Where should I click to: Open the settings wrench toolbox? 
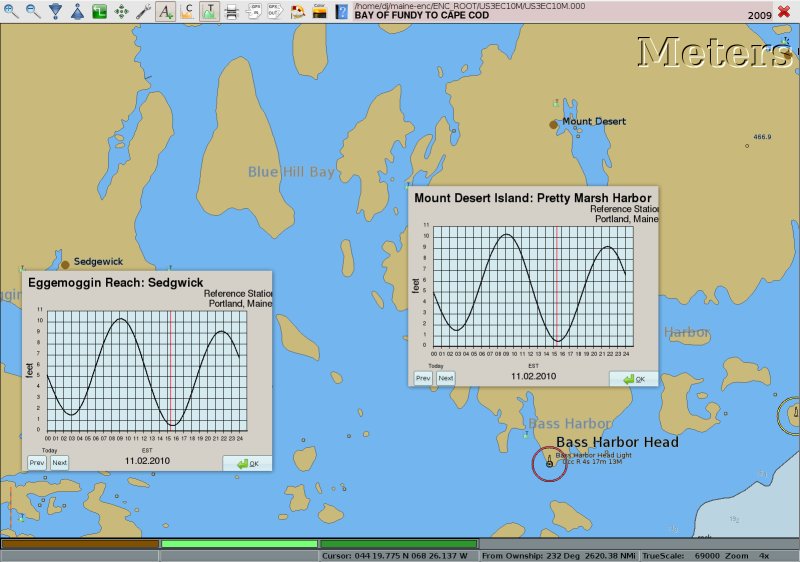(x=143, y=12)
